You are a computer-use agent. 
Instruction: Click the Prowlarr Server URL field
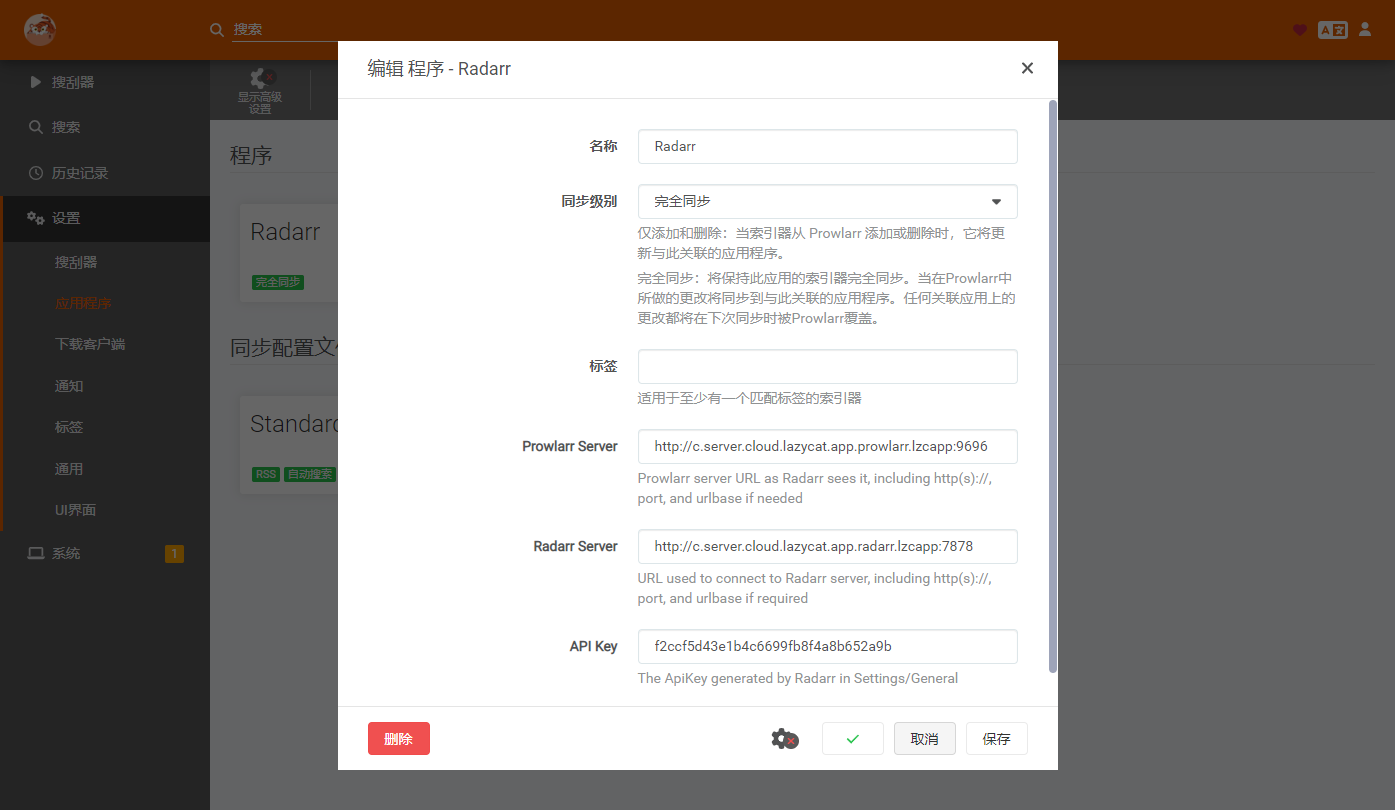[828, 446]
